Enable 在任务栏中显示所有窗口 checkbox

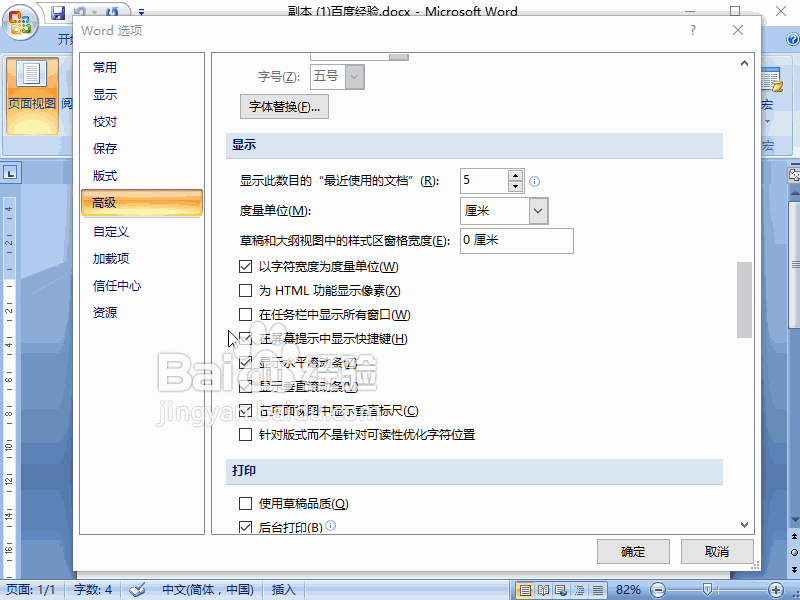(245, 314)
